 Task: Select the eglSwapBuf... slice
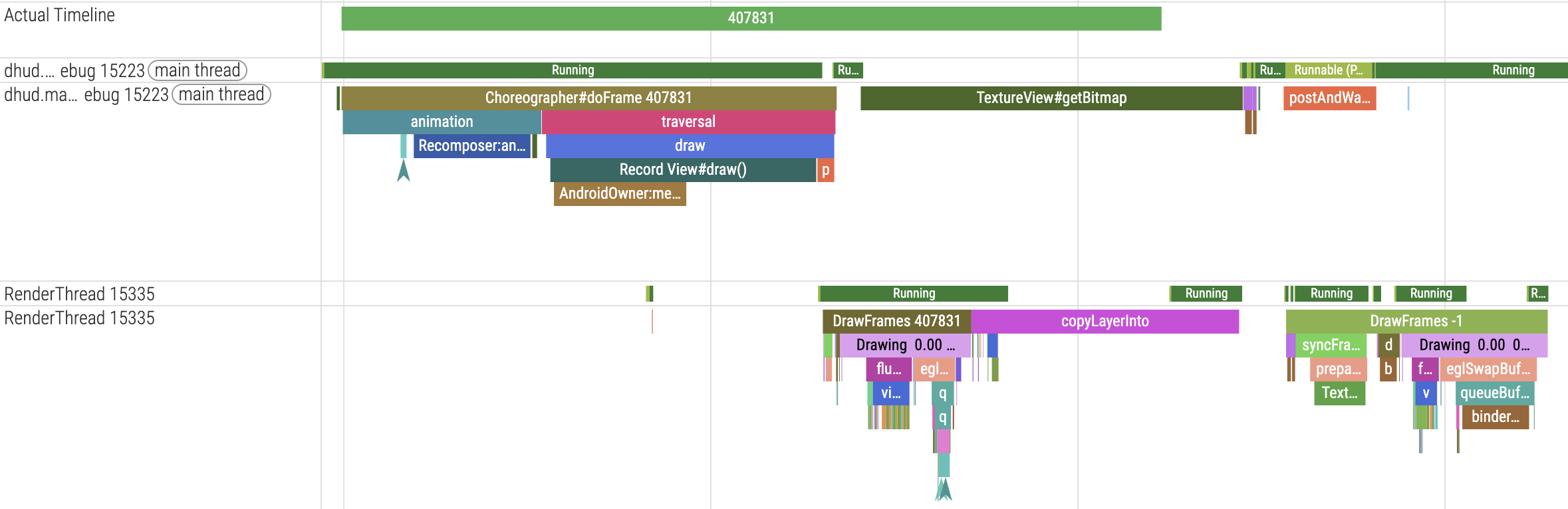click(x=1488, y=369)
